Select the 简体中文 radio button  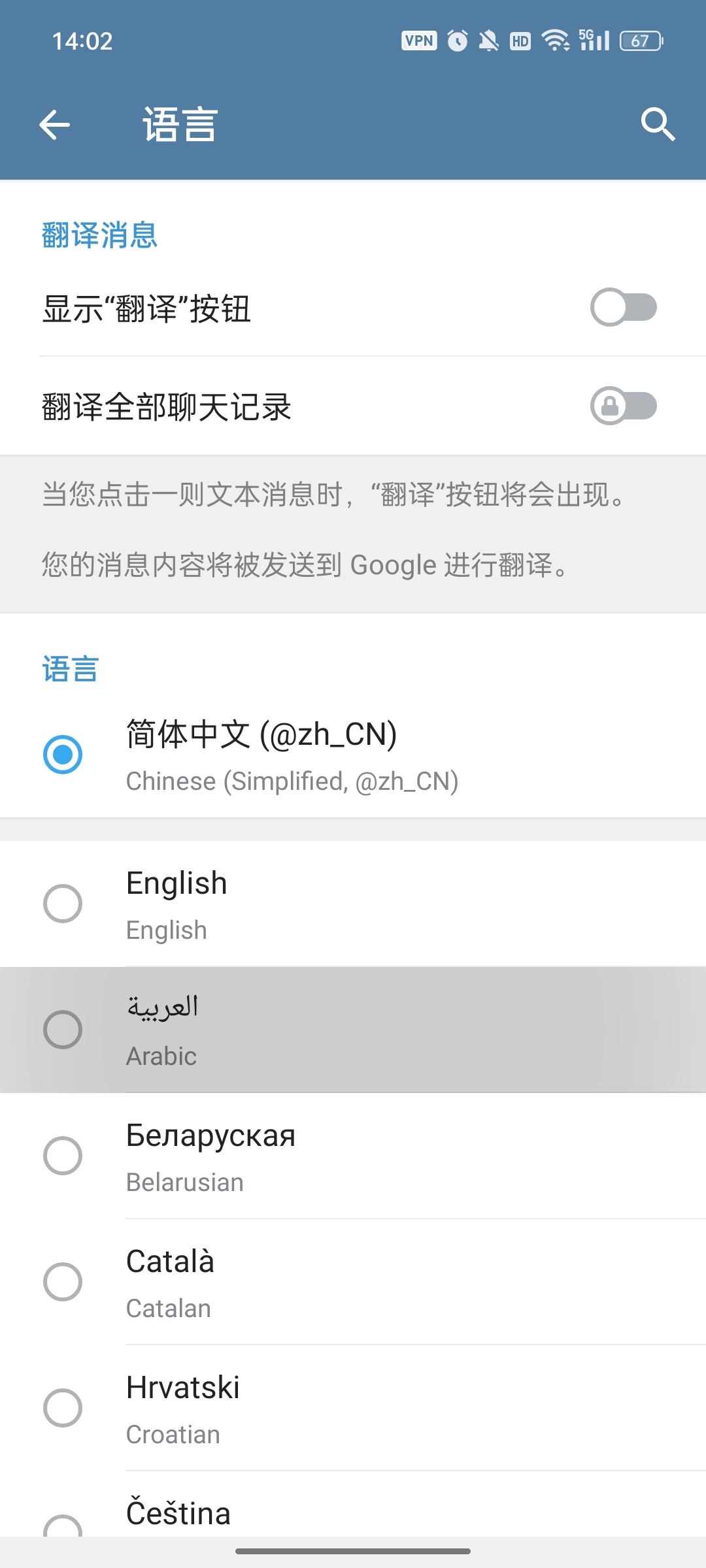click(x=63, y=755)
